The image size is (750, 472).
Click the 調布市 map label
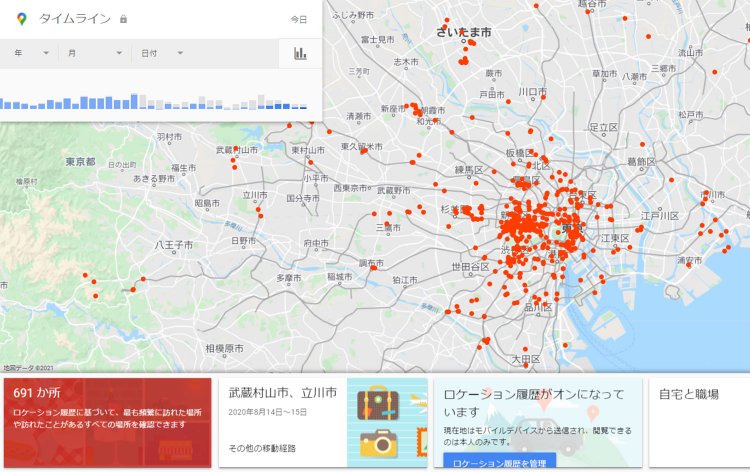point(371,263)
